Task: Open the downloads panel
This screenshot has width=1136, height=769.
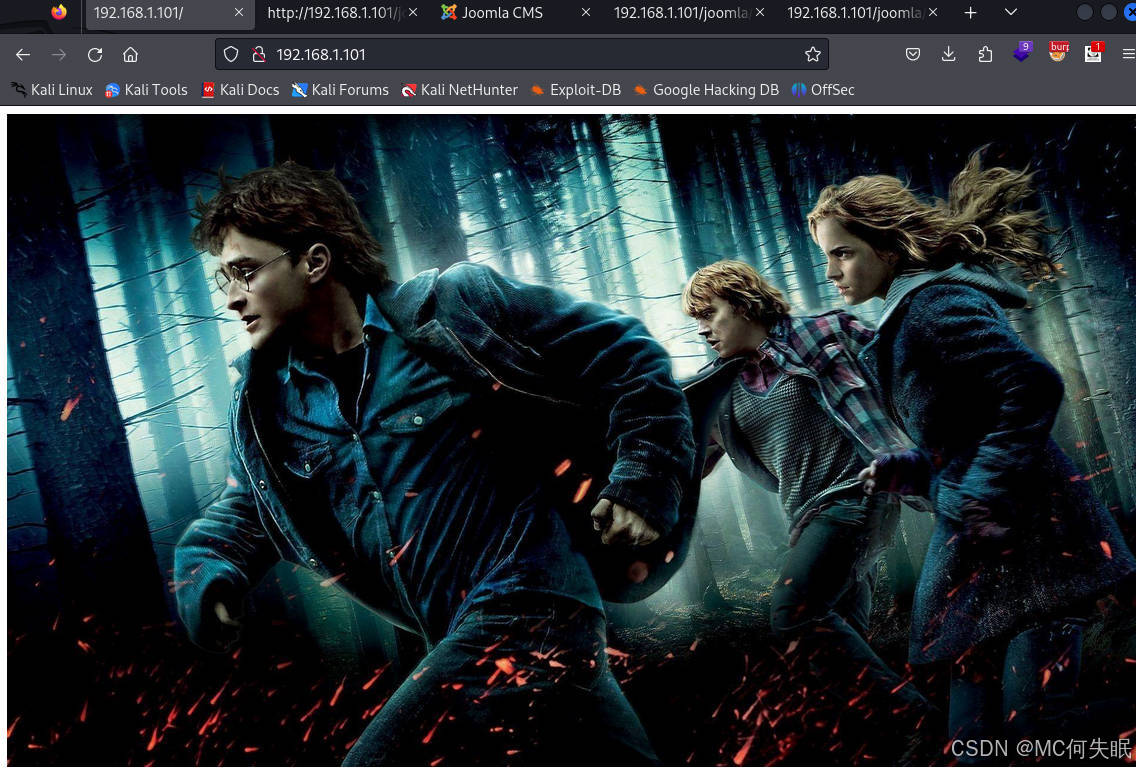Action: click(x=948, y=54)
